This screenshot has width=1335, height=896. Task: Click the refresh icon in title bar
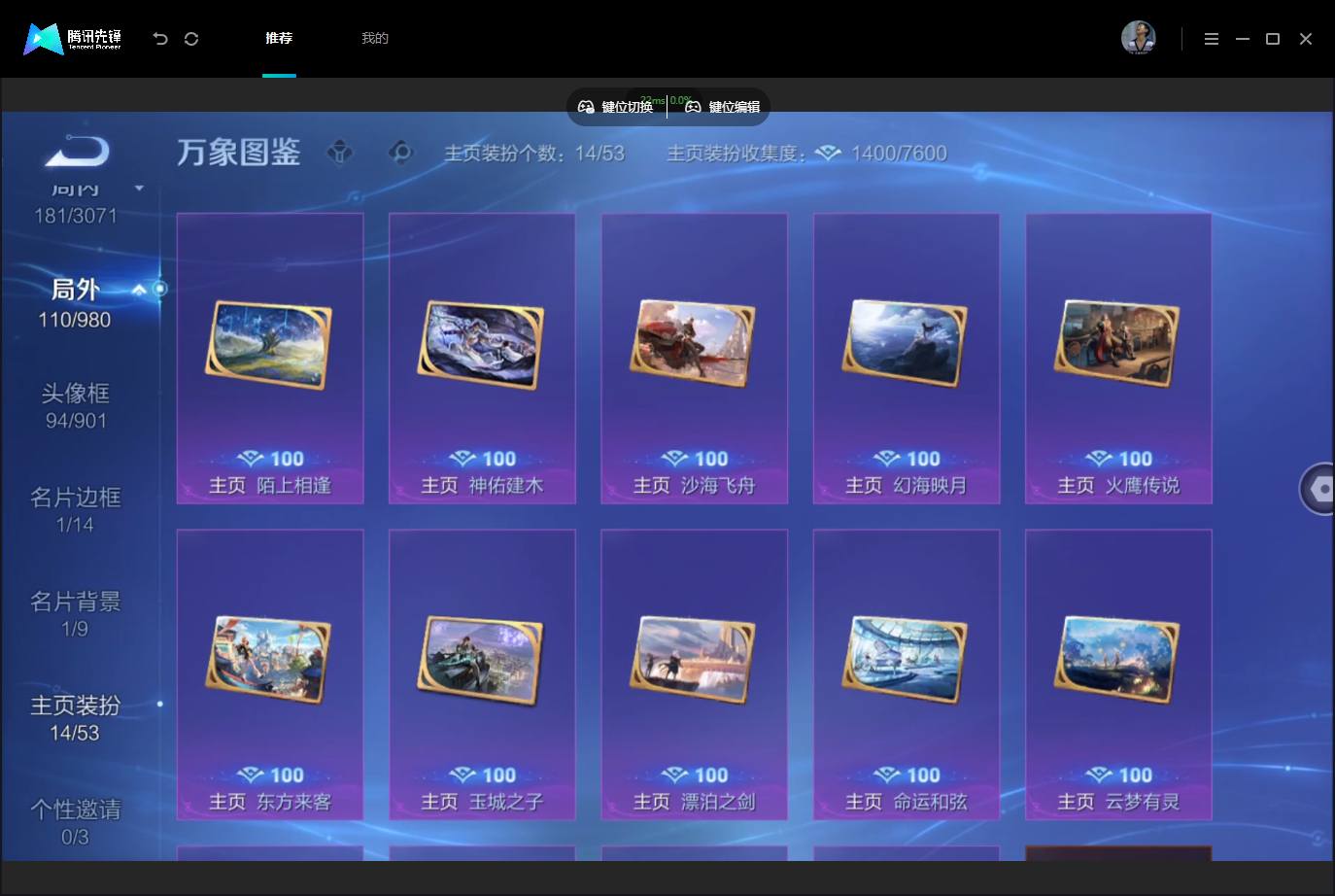point(191,39)
